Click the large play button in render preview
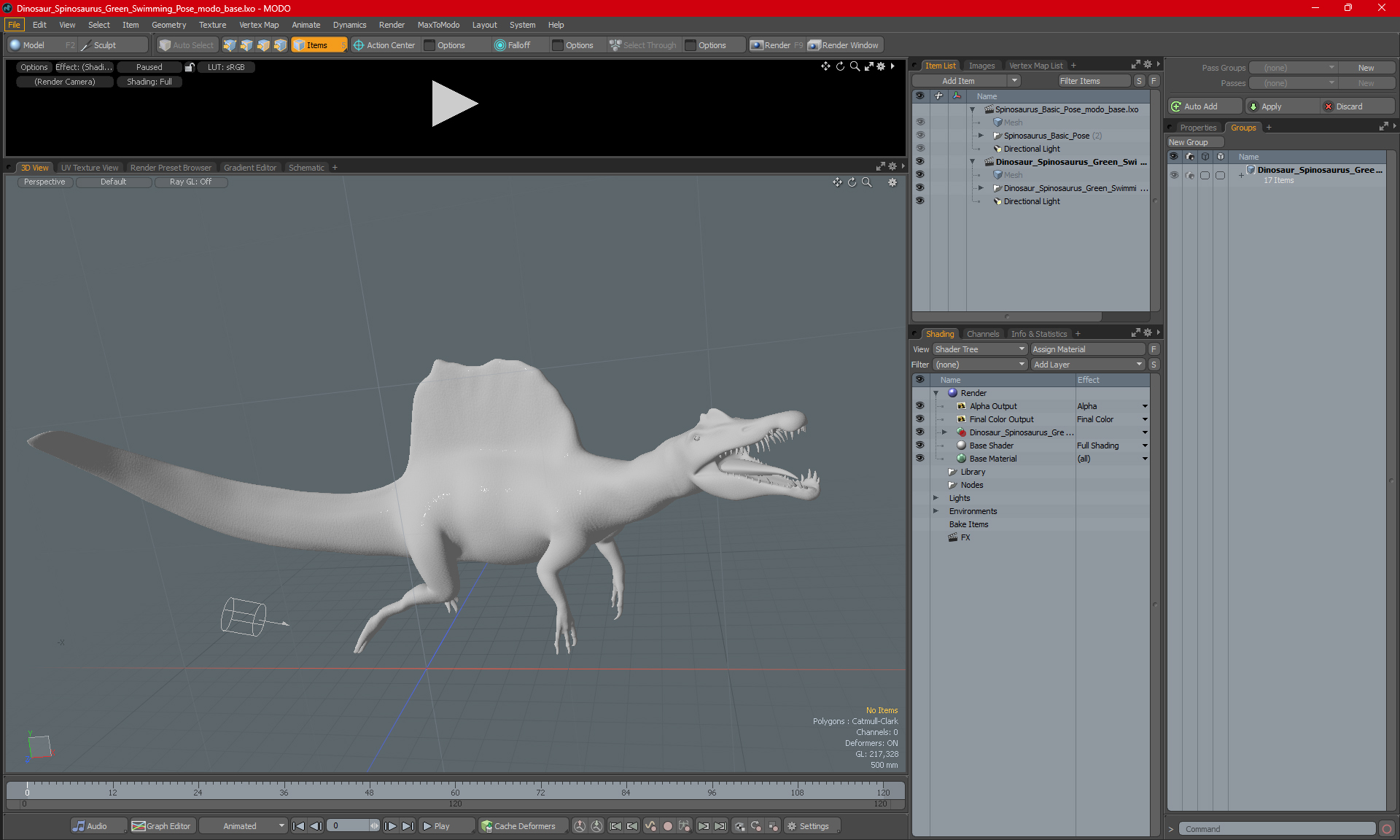The height and width of the screenshot is (840, 1400). click(454, 104)
